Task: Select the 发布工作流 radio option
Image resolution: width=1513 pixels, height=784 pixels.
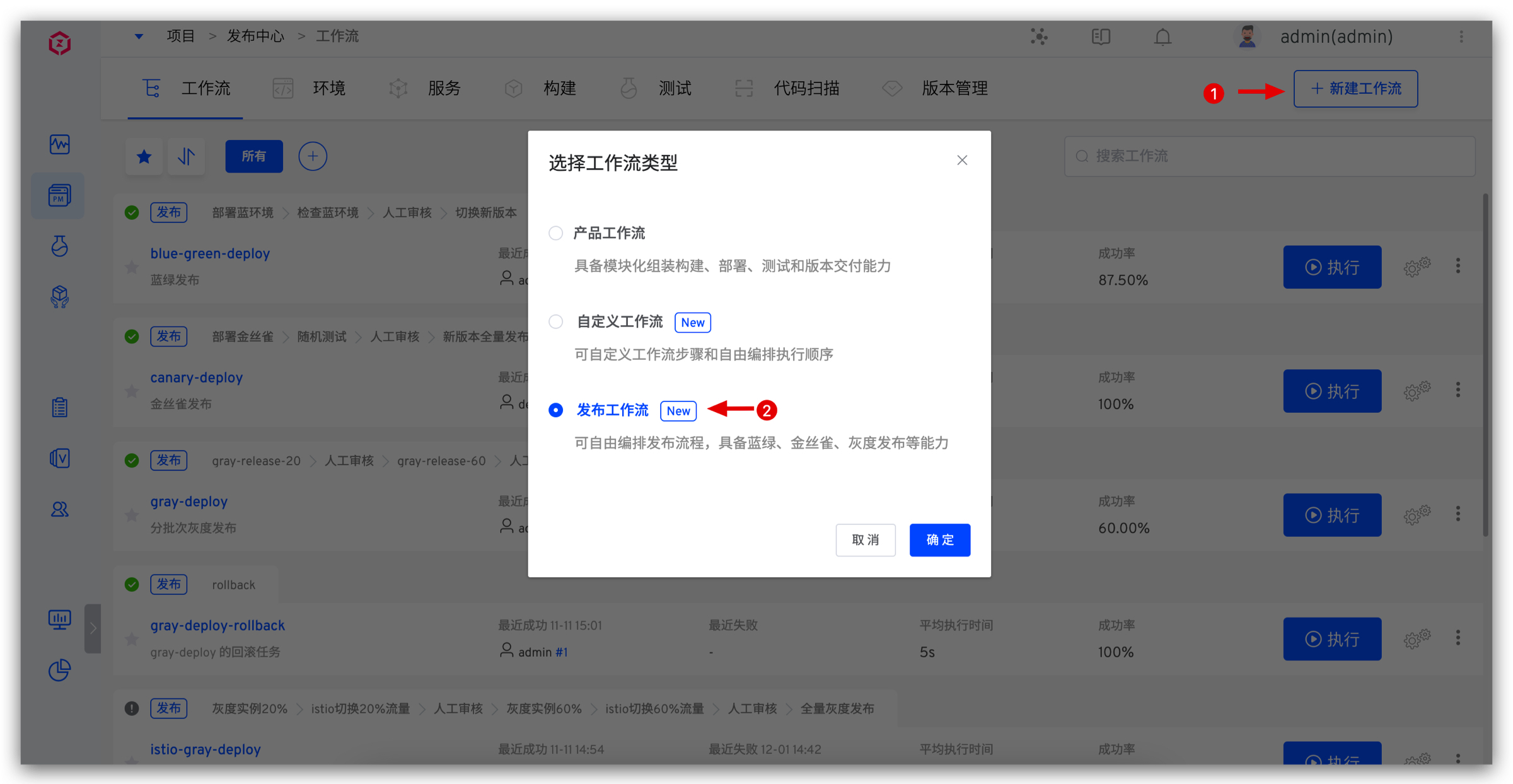Action: tap(555, 410)
